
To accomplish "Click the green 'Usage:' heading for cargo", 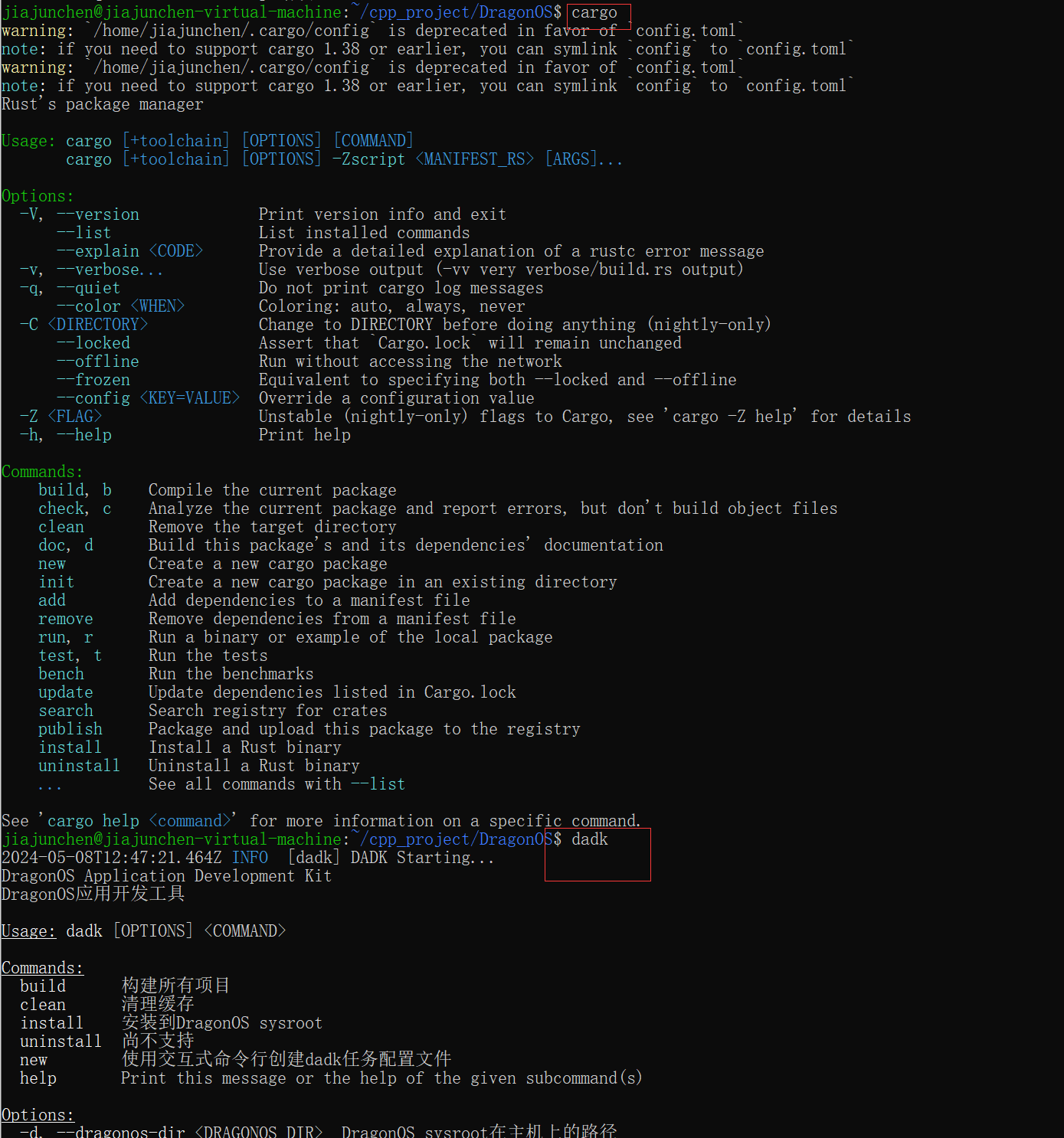I will point(28,141).
